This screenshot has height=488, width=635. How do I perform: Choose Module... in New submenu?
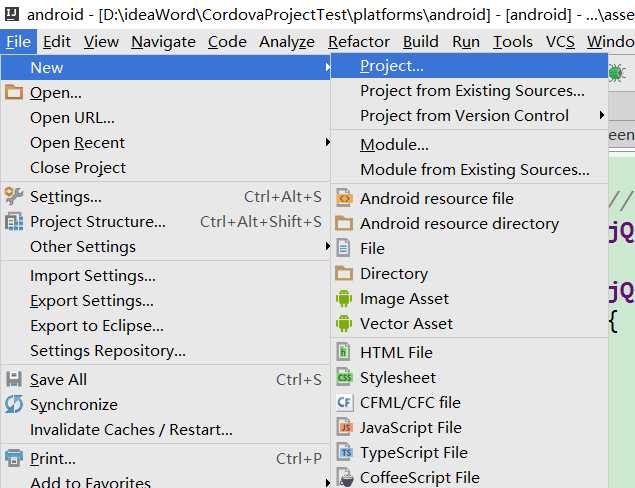[470, 145]
